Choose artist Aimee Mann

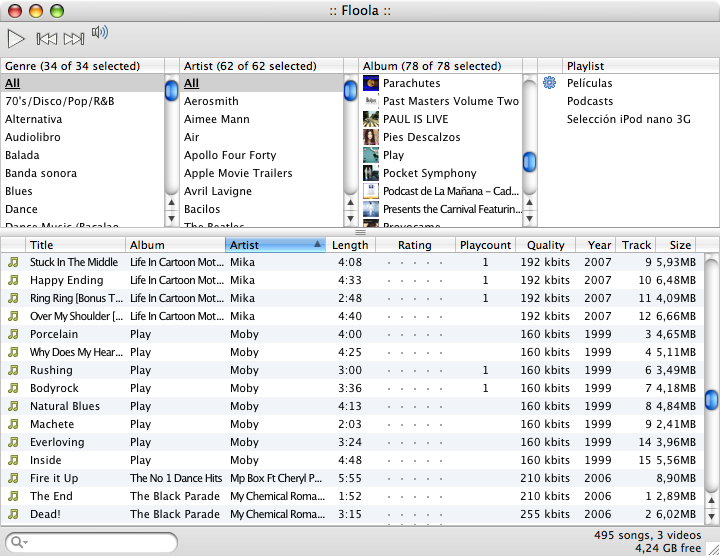(262, 119)
